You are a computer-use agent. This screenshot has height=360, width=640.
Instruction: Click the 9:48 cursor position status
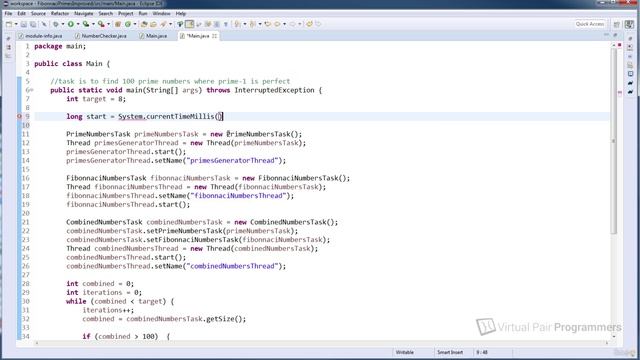point(482,352)
